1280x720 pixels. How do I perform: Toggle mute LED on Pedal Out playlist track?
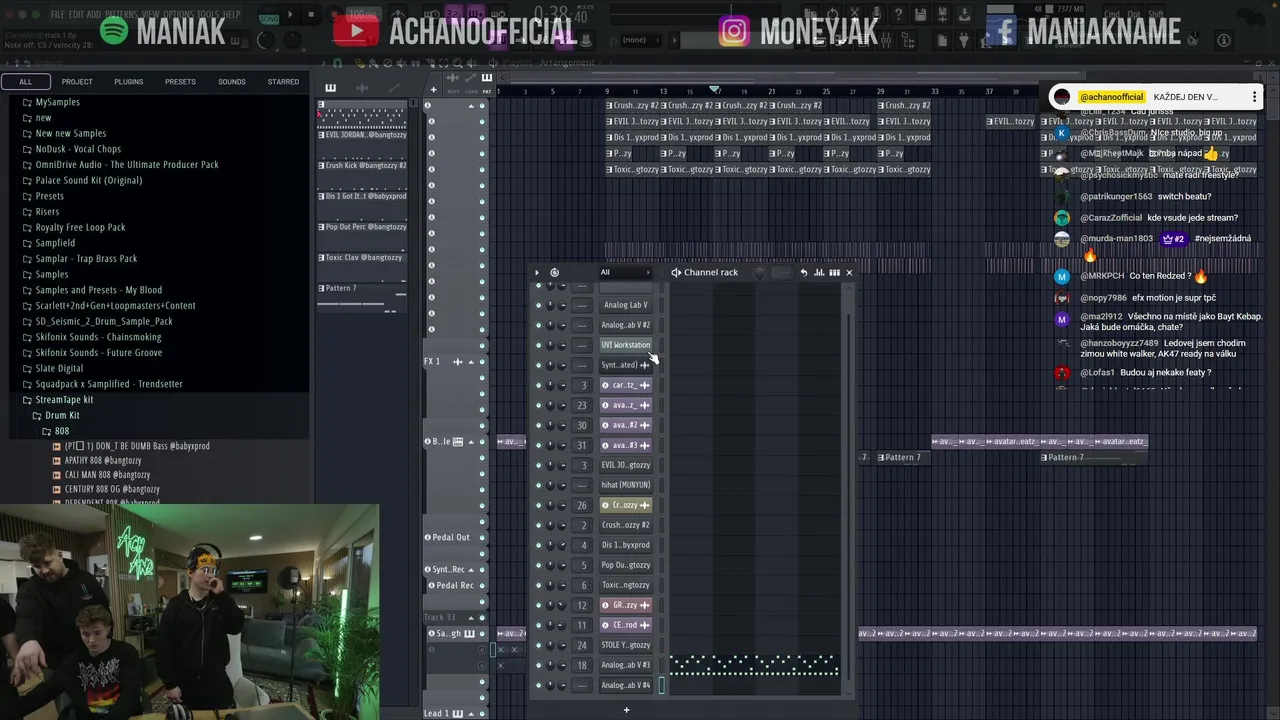tap(482, 537)
